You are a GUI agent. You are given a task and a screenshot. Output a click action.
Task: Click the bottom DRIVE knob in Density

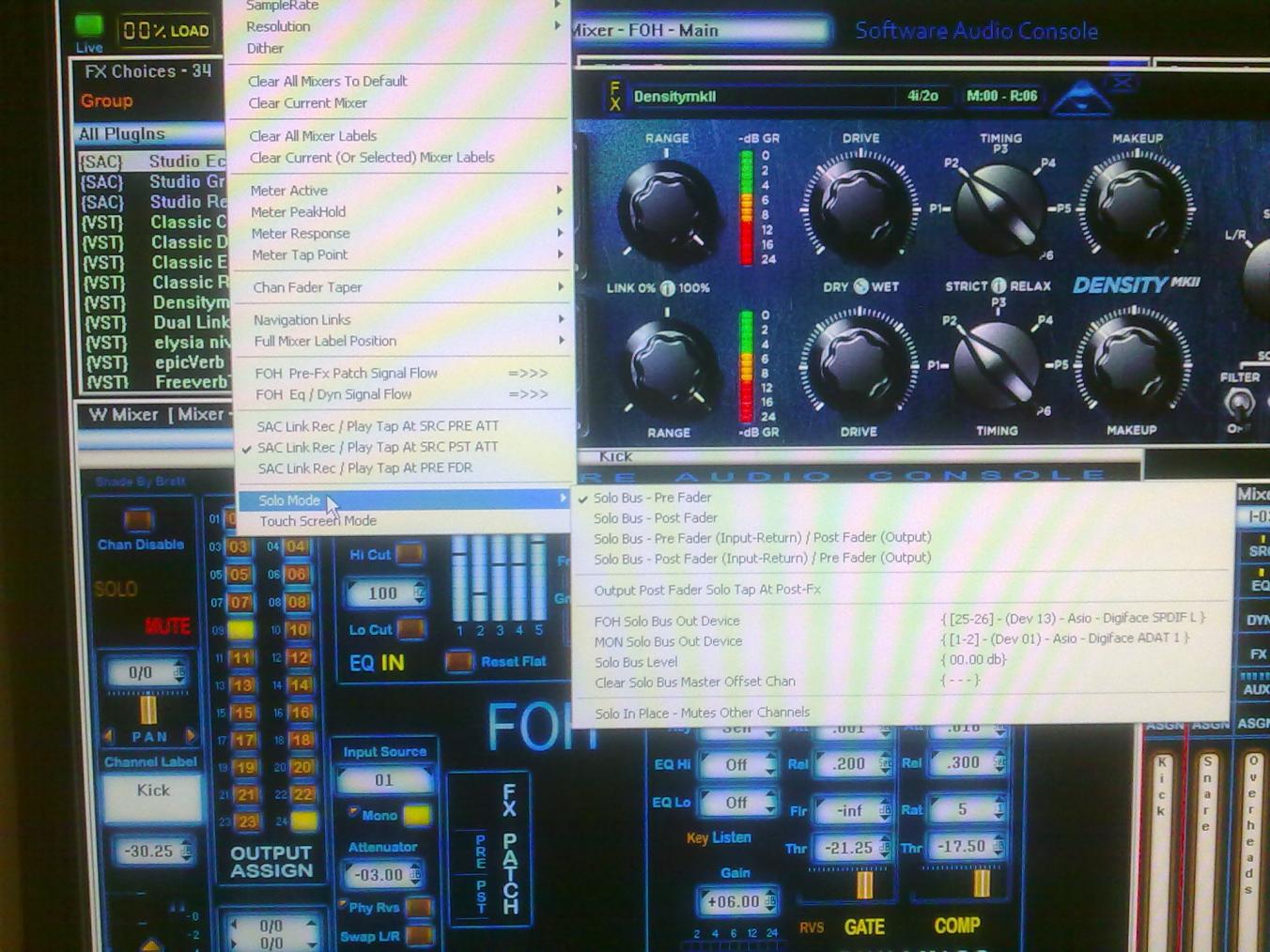click(x=857, y=365)
